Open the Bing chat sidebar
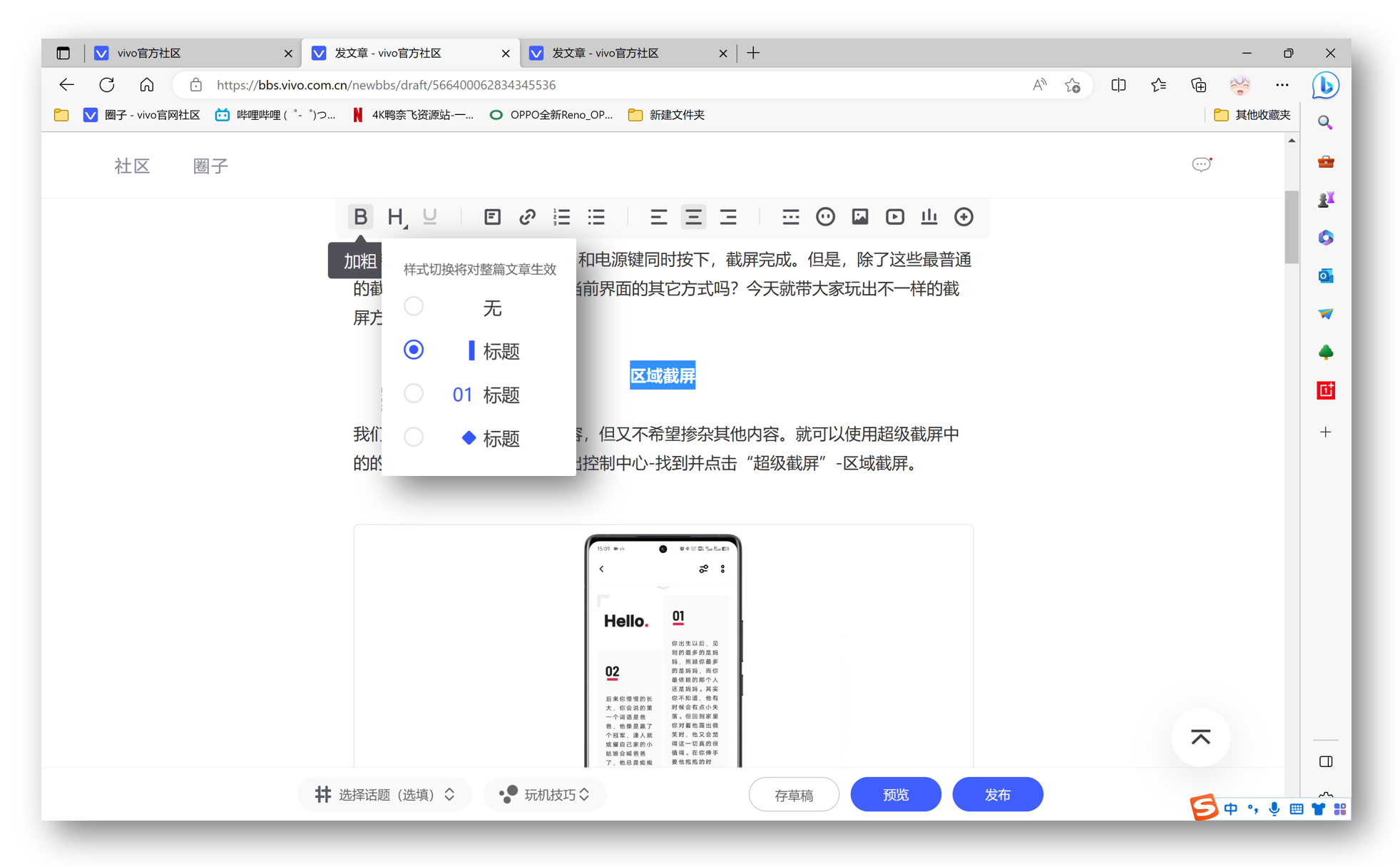The height and width of the screenshot is (867, 1400). [1326, 85]
